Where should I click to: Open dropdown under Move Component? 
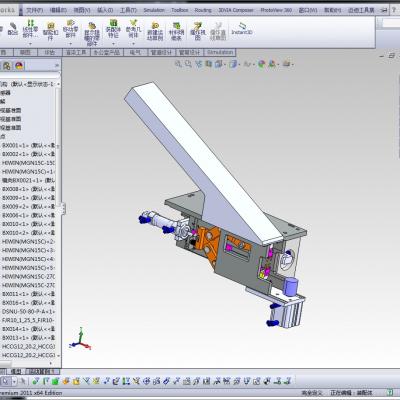click(70, 43)
